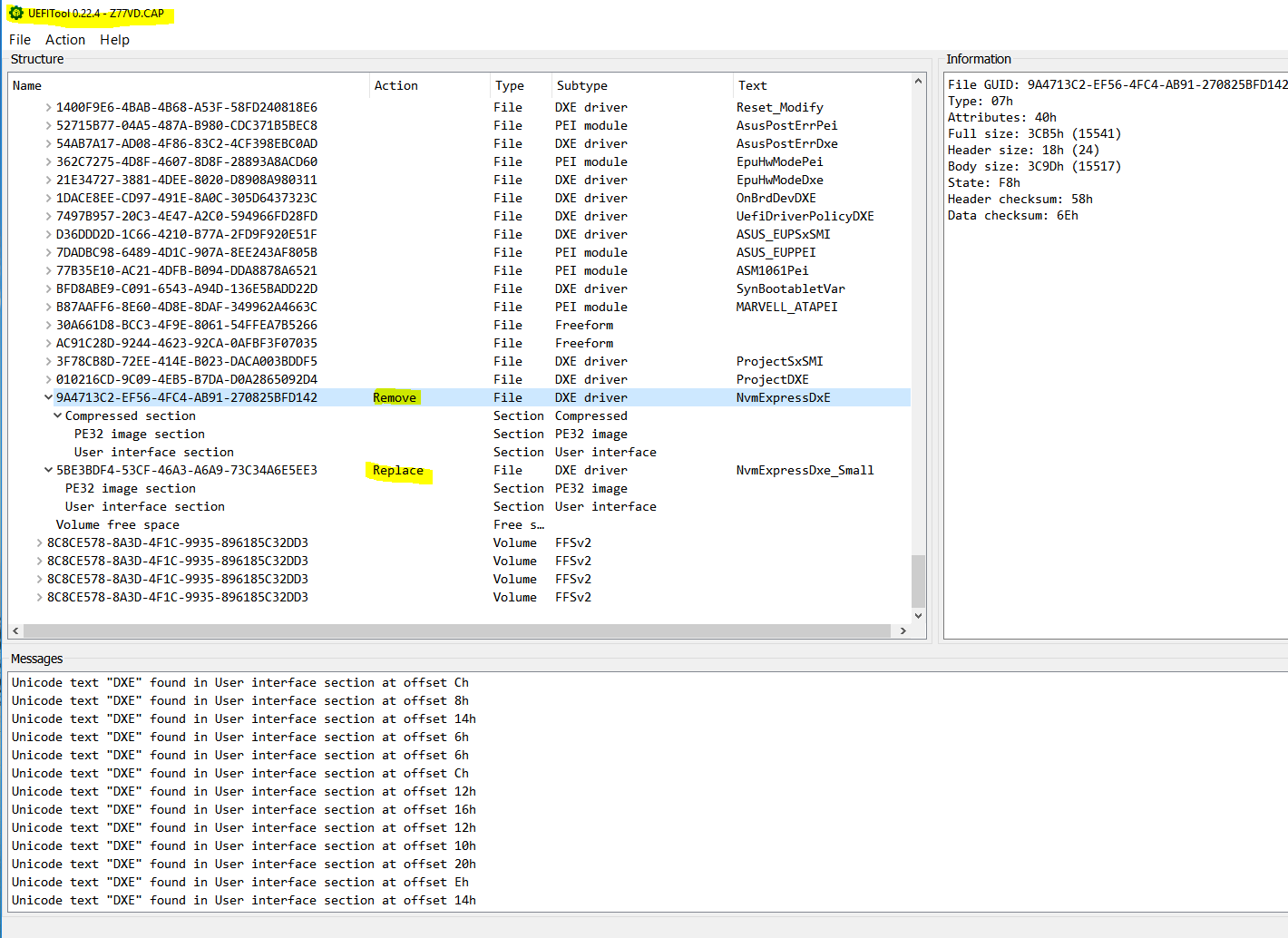Expand the B87AAFF6 MARVELL_ATAPEI node
1288x938 pixels.
pos(48,307)
